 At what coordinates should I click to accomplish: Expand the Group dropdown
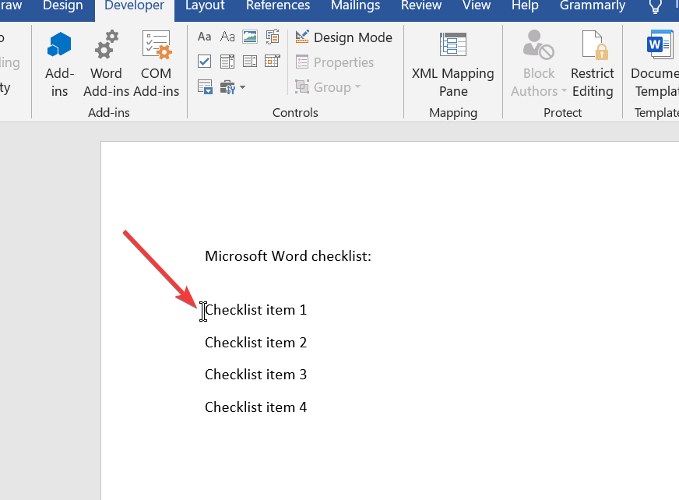coord(328,87)
